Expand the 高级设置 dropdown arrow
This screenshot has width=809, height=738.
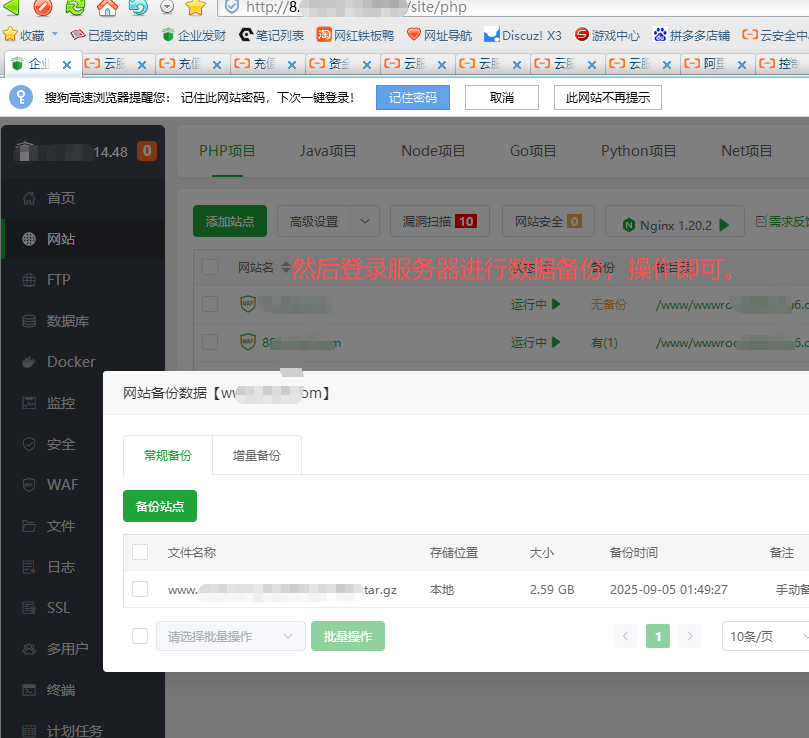click(x=366, y=222)
